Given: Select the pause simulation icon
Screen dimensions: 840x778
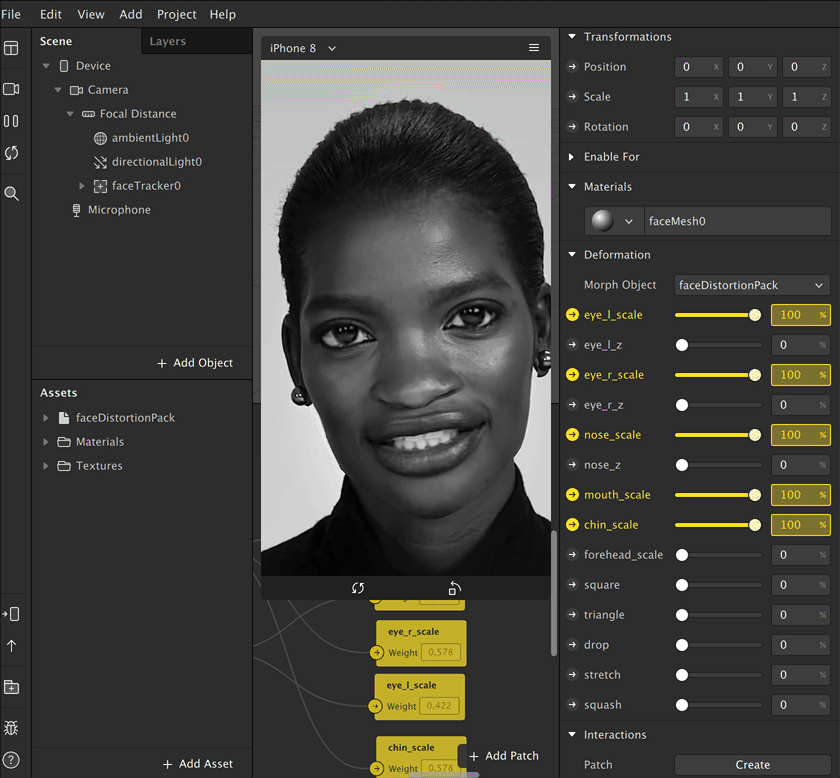Looking at the screenshot, I should click(x=13, y=120).
